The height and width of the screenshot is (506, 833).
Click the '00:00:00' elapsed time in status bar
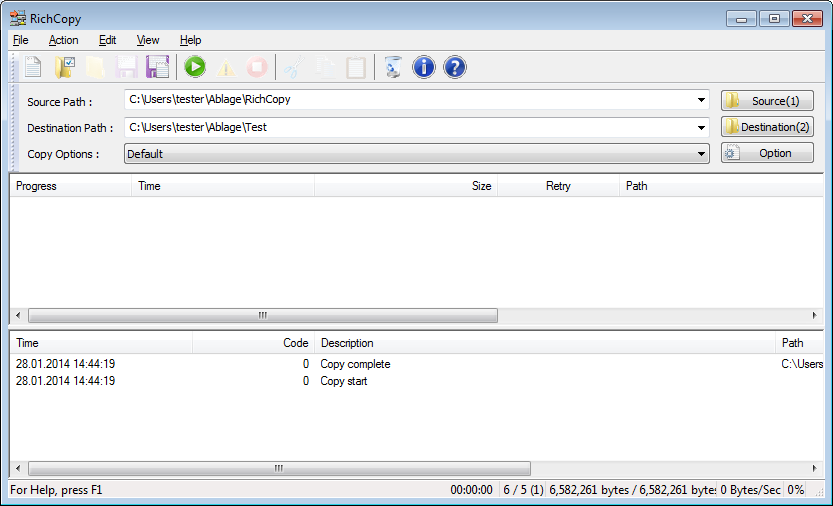pyautogui.click(x=471, y=490)
